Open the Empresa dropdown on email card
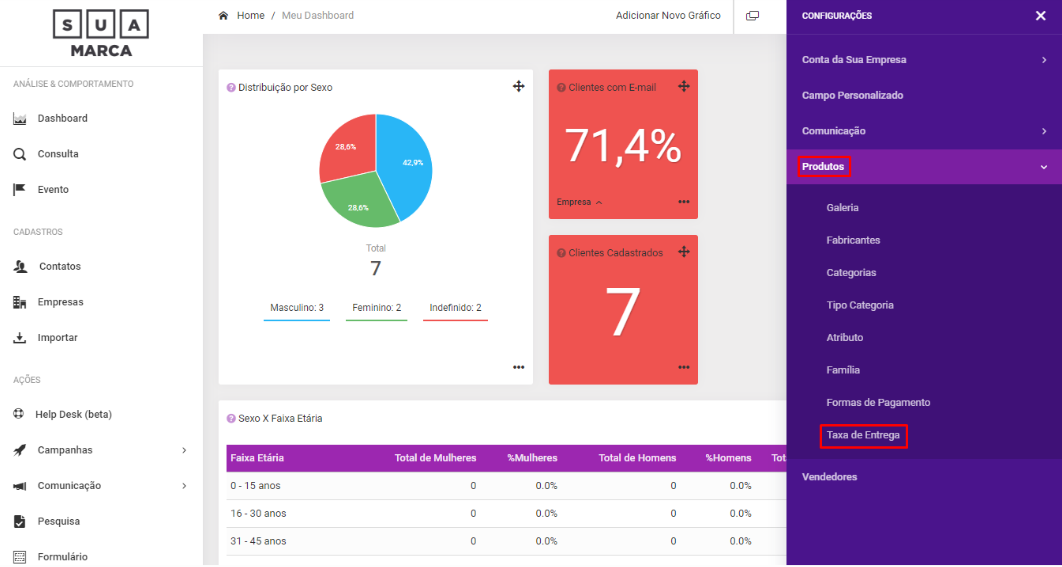The width and height of the screenshot is (1062, 567). point(580,202)
